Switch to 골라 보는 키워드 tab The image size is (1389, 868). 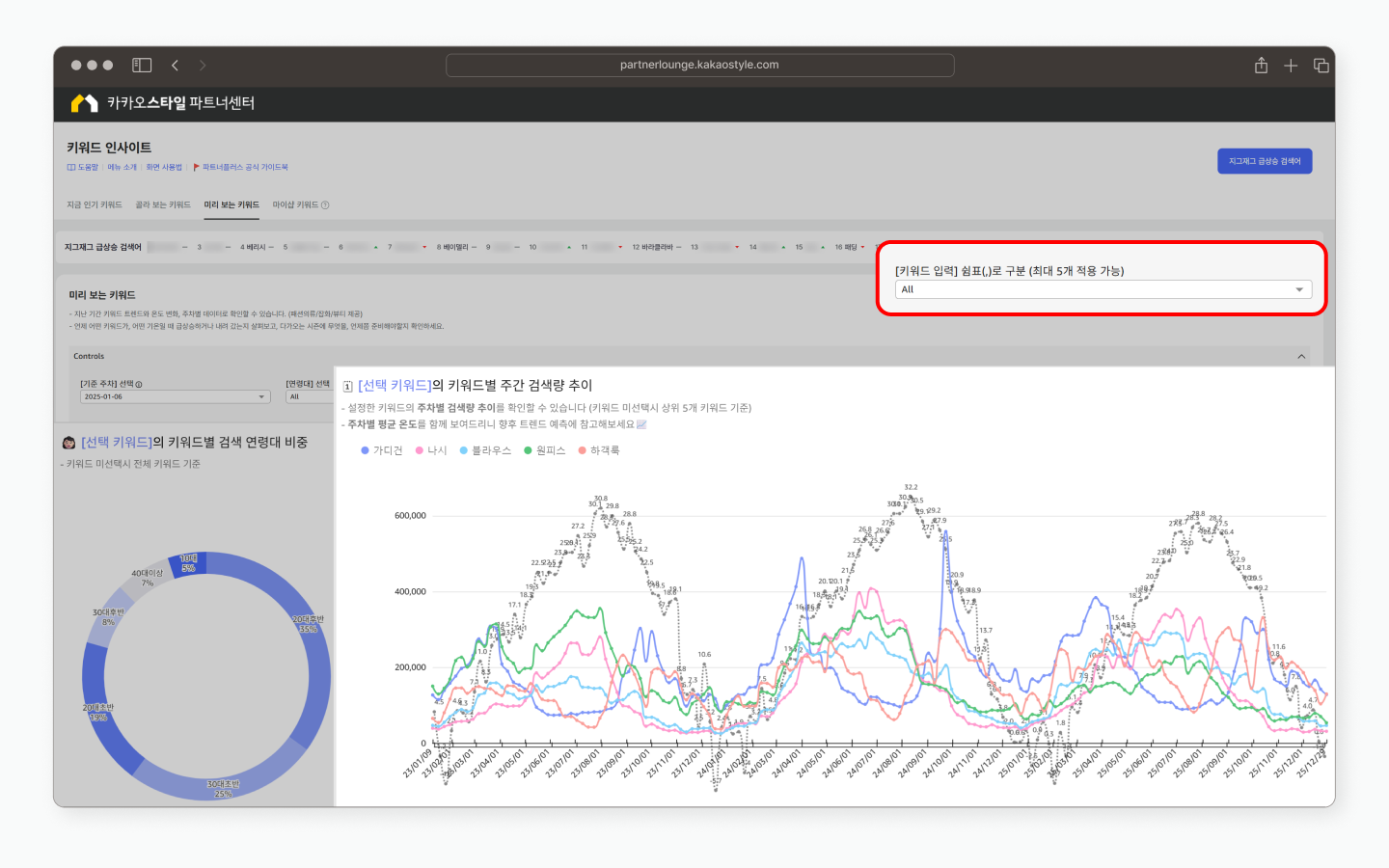tap(163, 205)
